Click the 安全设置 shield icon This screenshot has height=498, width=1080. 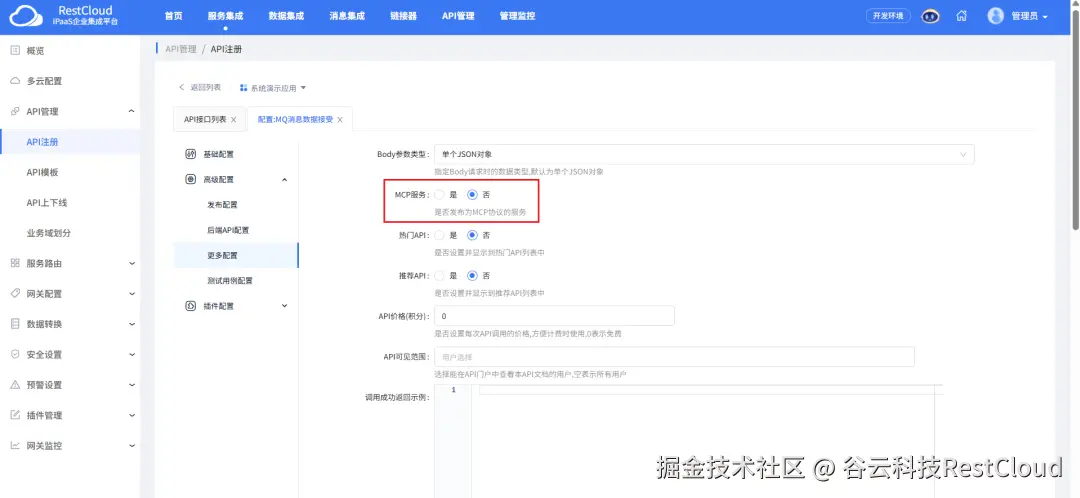coord(15,354)
